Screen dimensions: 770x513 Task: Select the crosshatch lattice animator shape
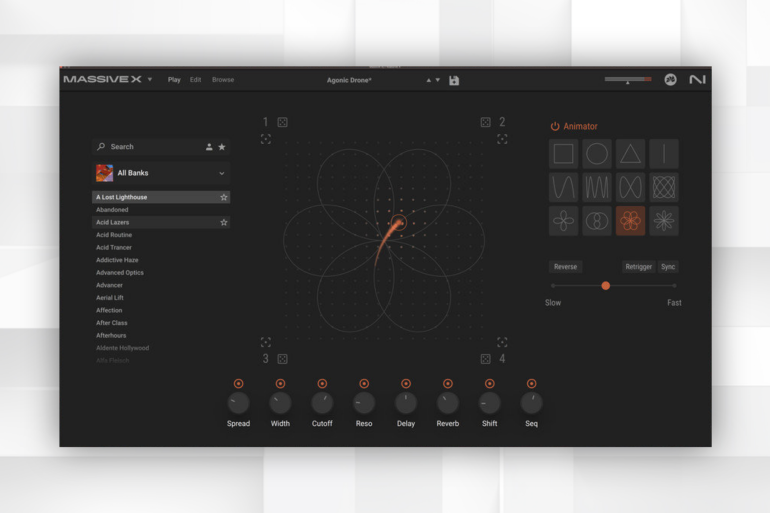[664, 187]
